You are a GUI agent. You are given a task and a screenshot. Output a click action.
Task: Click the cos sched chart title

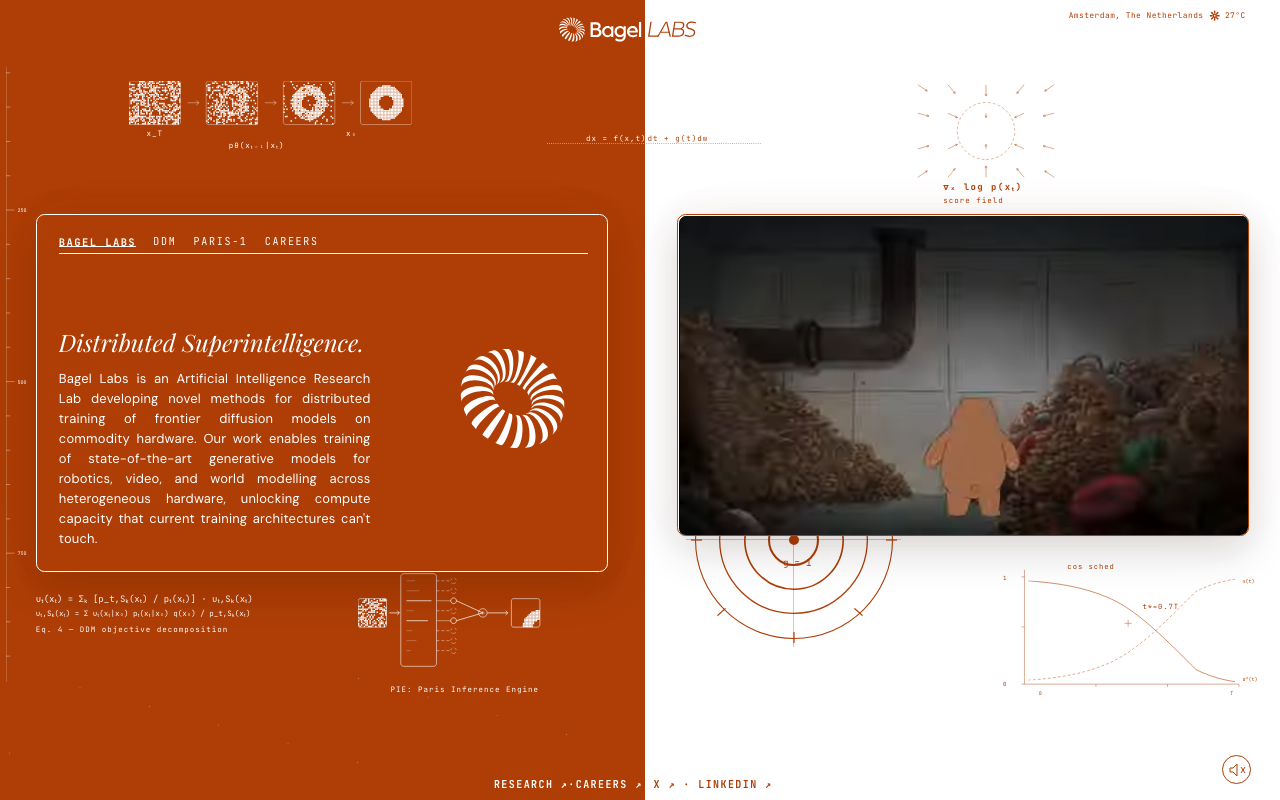tap(1090, 567)
